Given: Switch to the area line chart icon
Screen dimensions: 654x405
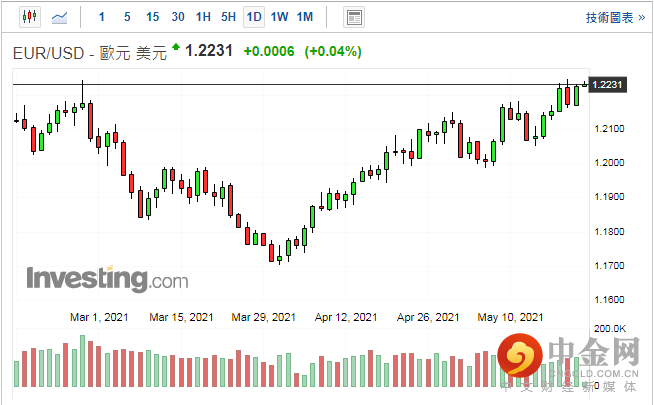Looking at the screenshot, I should click(x=59, y=18).
